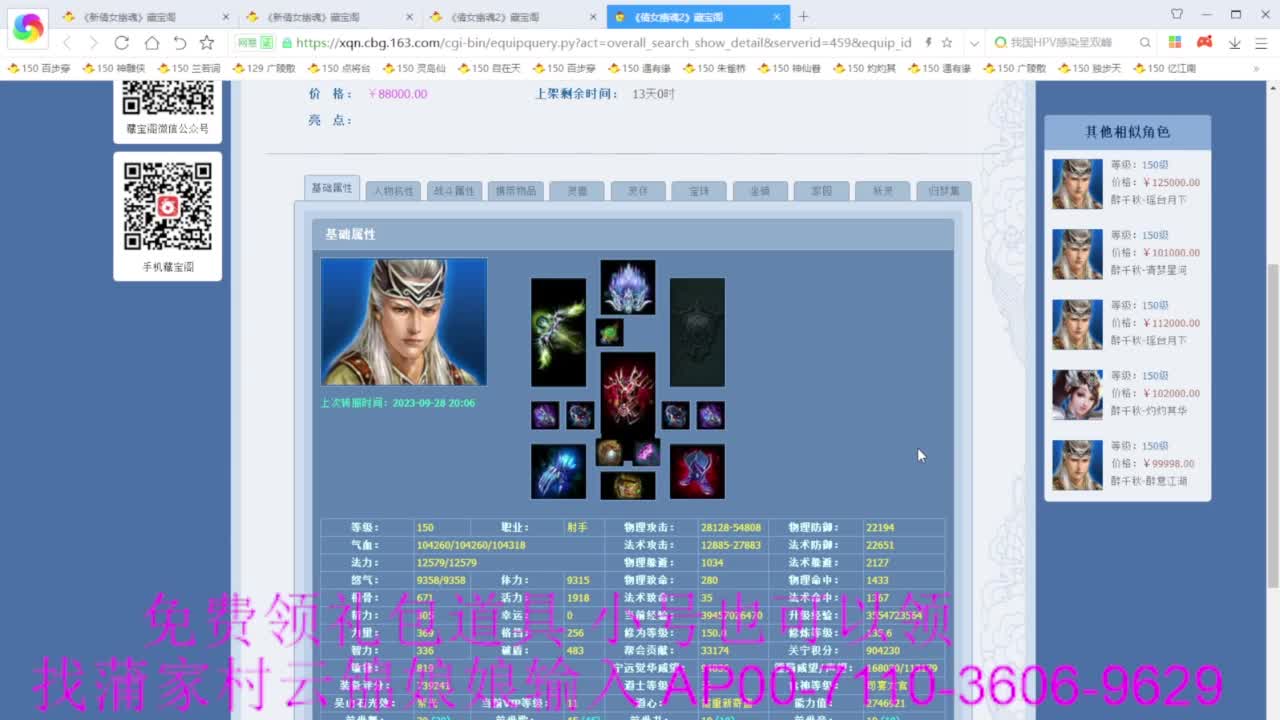Image resolution: width=1280 pixels, height=720 pixels.
Task: Click the search box showing 我国HPV感染呈双峰
Action: tap(1070, 43)
